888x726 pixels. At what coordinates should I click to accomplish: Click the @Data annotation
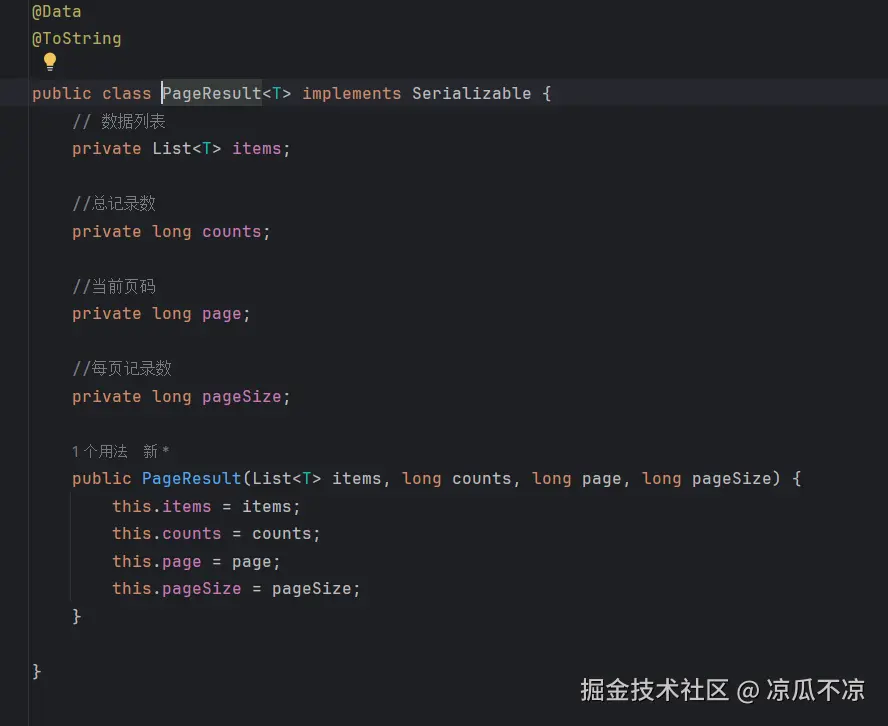tap(57, 12)
